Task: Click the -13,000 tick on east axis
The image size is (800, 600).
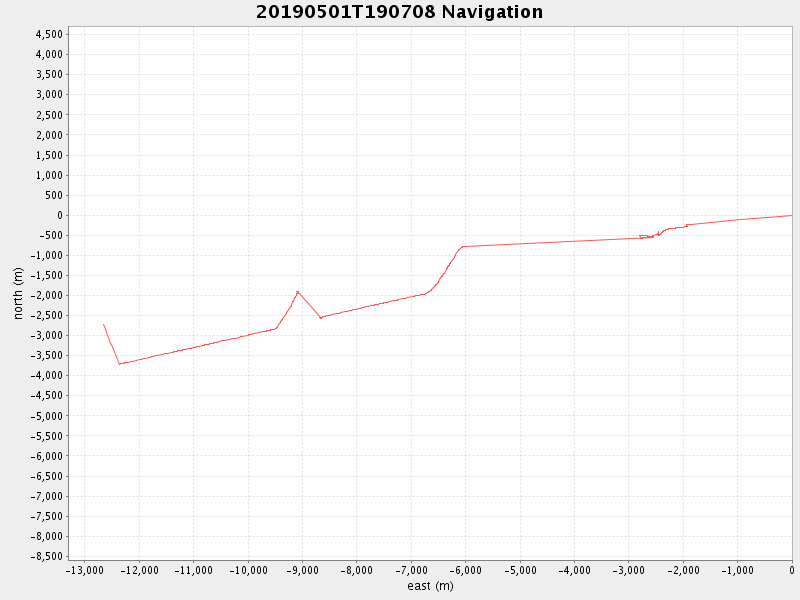Action: click(x=85, y=570)
